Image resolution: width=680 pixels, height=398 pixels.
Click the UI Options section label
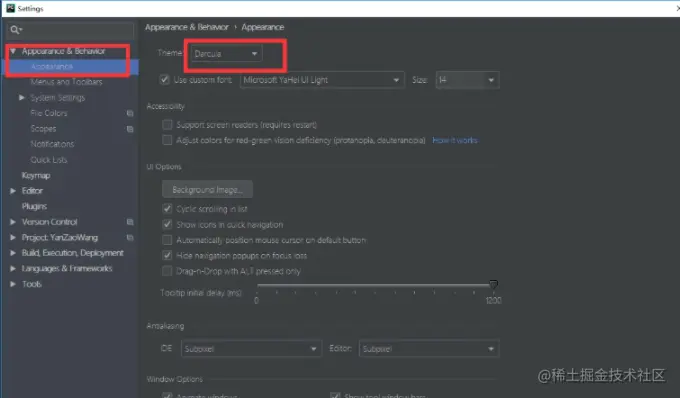[x=164, y=166]
